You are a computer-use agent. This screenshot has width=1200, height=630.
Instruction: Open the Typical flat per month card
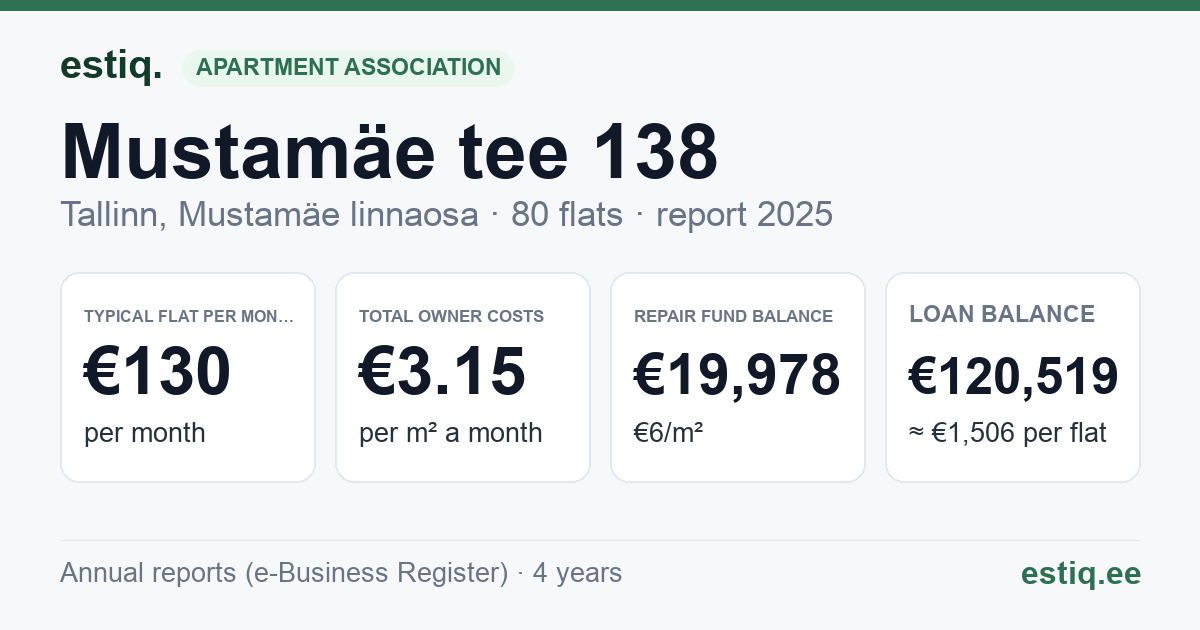pos(188,377)
